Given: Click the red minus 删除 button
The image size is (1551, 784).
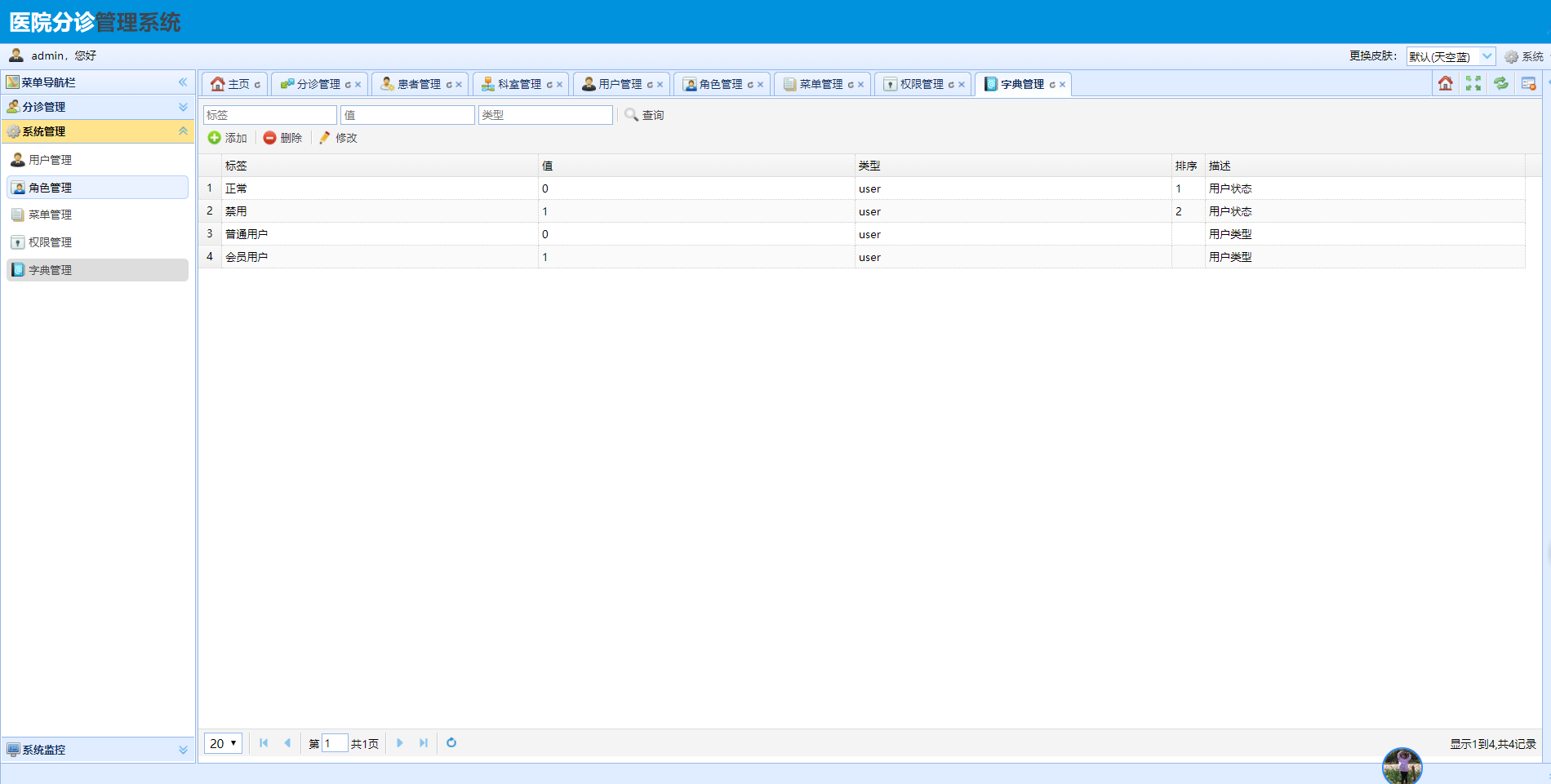Looking at the screenshot, I should [282, 138].
